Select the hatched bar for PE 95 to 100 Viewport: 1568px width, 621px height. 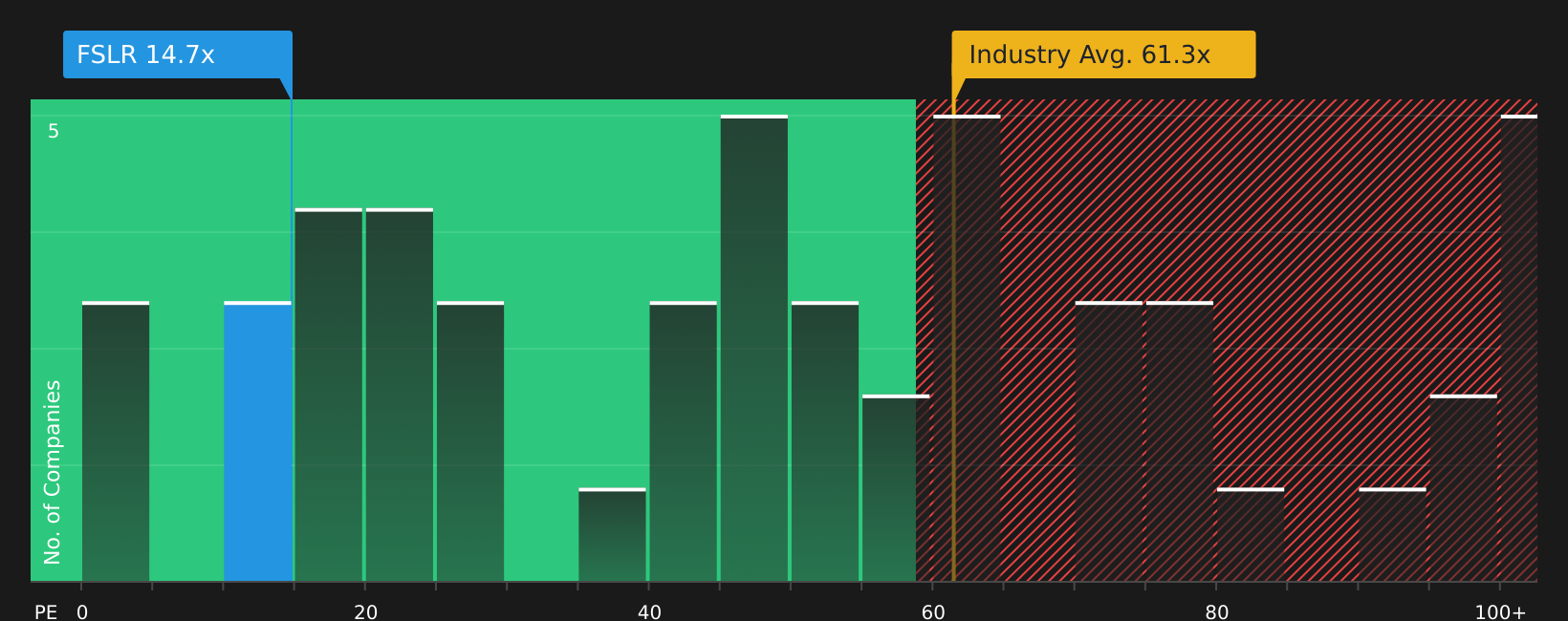coord(1464,488)
